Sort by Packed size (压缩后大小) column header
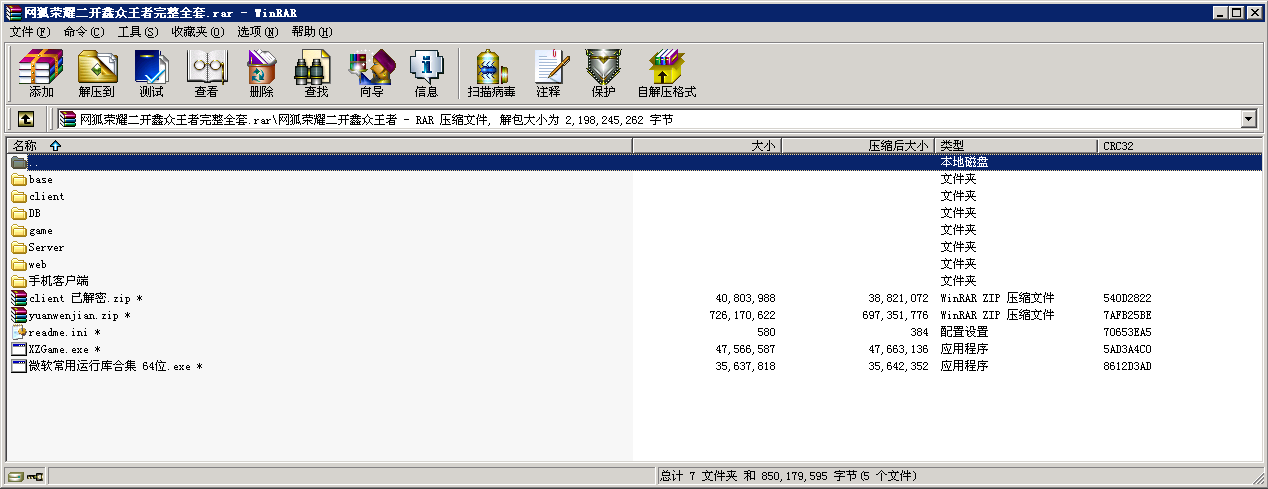Image resolution: width=1268 pixels, height=489 pixels. 858,146
